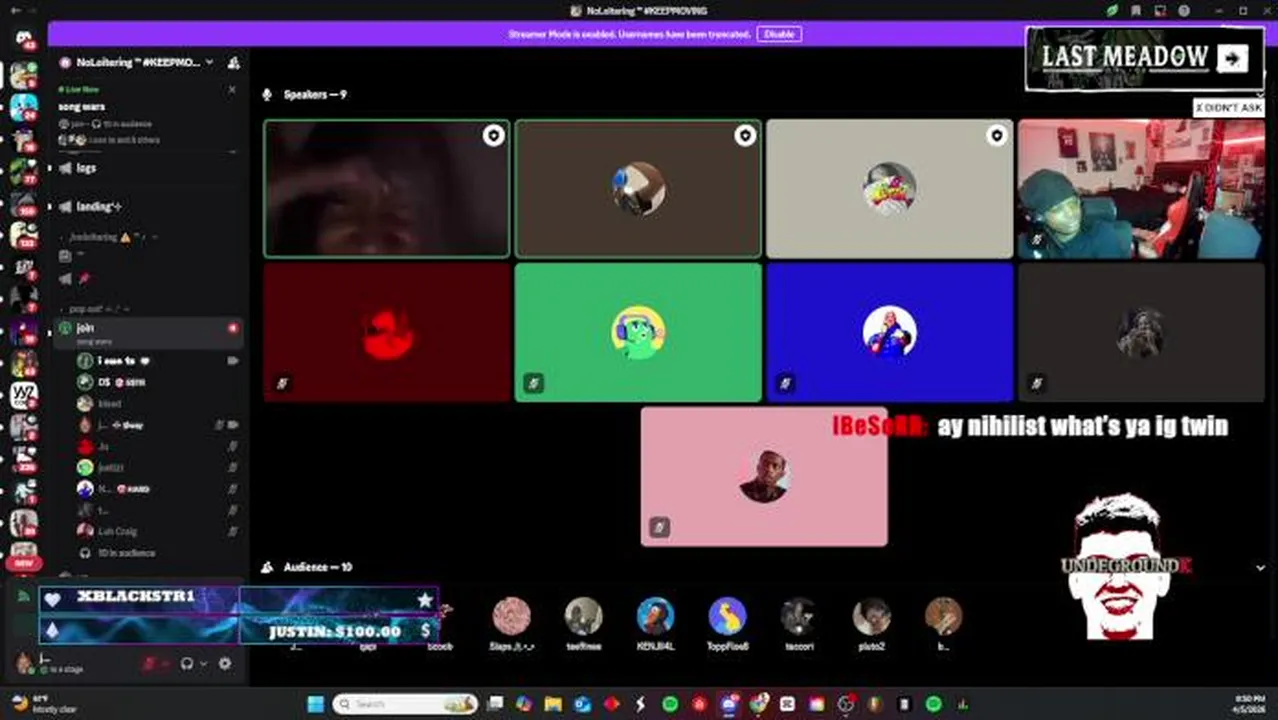Select the DS user in stage list
Image resolution: width=1278 pixels, height=720 pixels.
click(158, 382)
